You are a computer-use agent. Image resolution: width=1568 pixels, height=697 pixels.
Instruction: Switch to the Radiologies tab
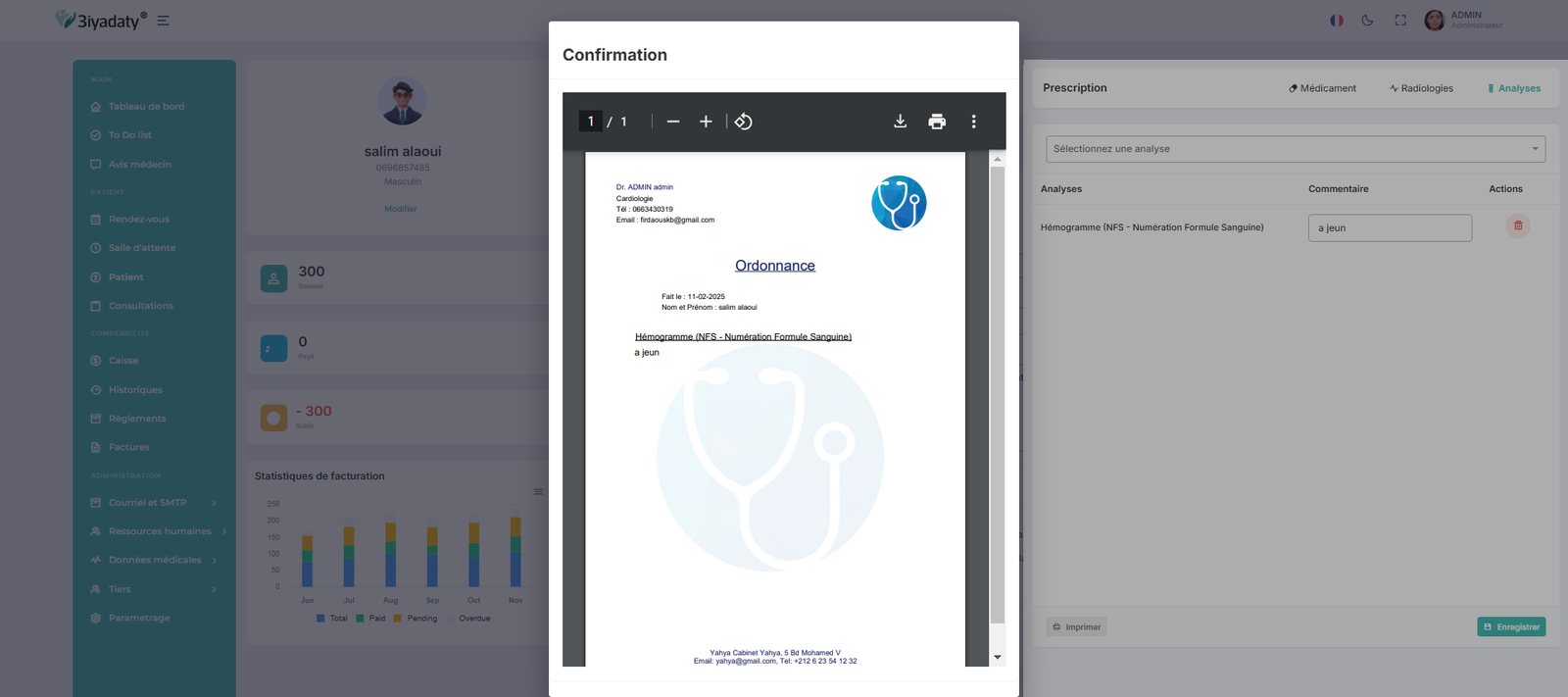(1421, 88)
